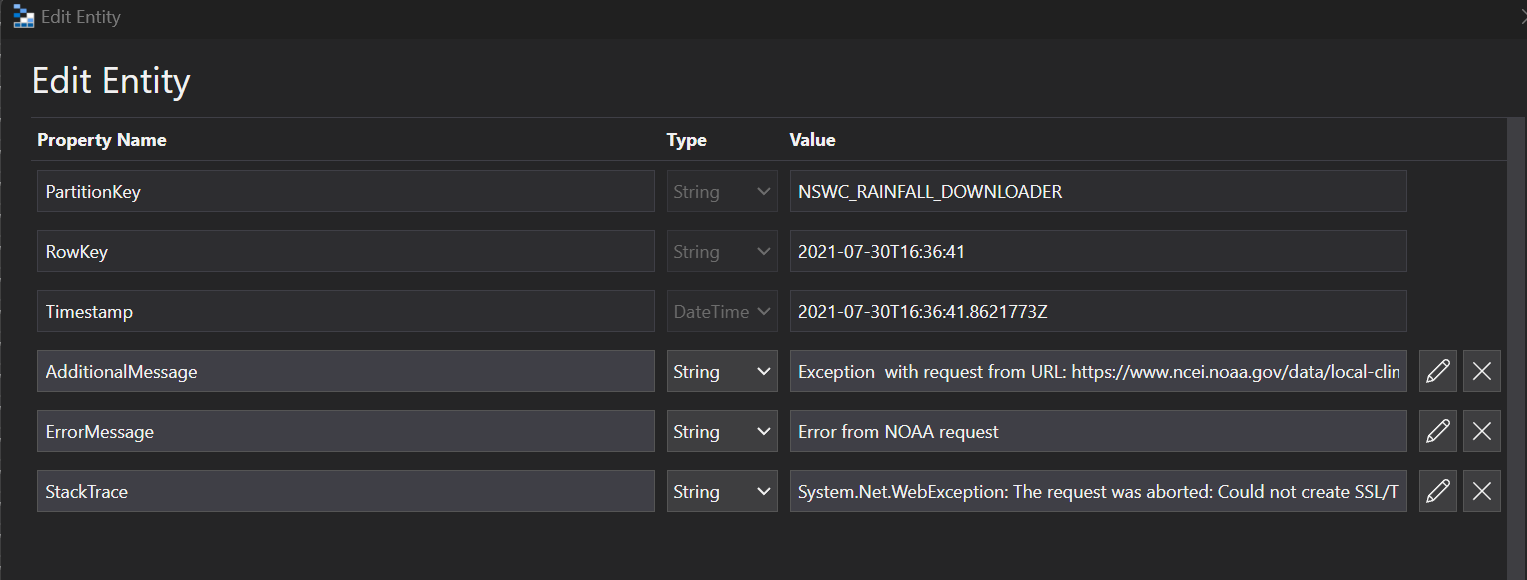1527x580 pixels.
Task: Open type dropdown for StackTrace
Action: pos(722,491)
